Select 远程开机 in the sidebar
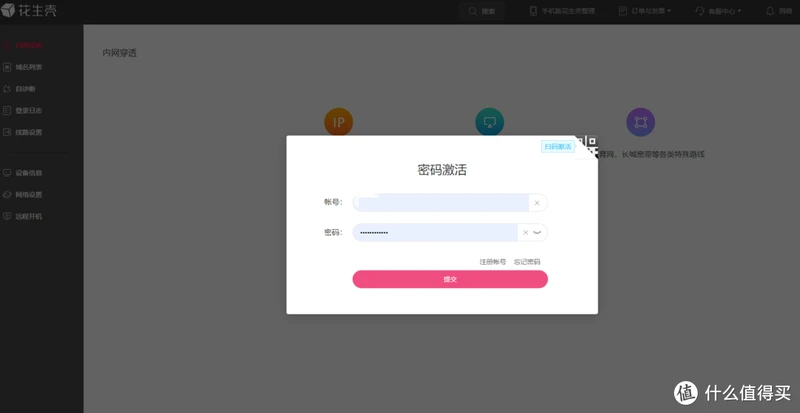Screen dimensions: 800x413 point(23,216)
